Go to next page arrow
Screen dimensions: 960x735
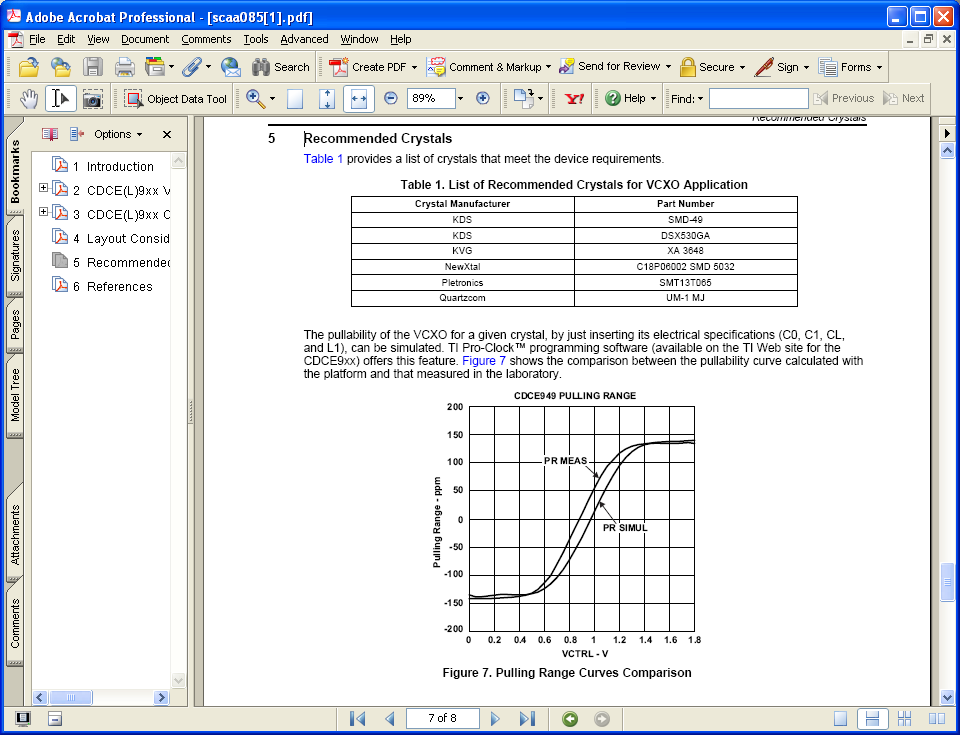(x=495, y=718)
